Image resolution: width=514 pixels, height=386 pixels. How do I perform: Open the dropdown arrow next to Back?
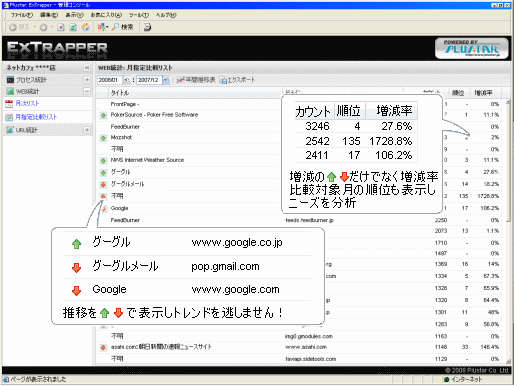[34, 27]
